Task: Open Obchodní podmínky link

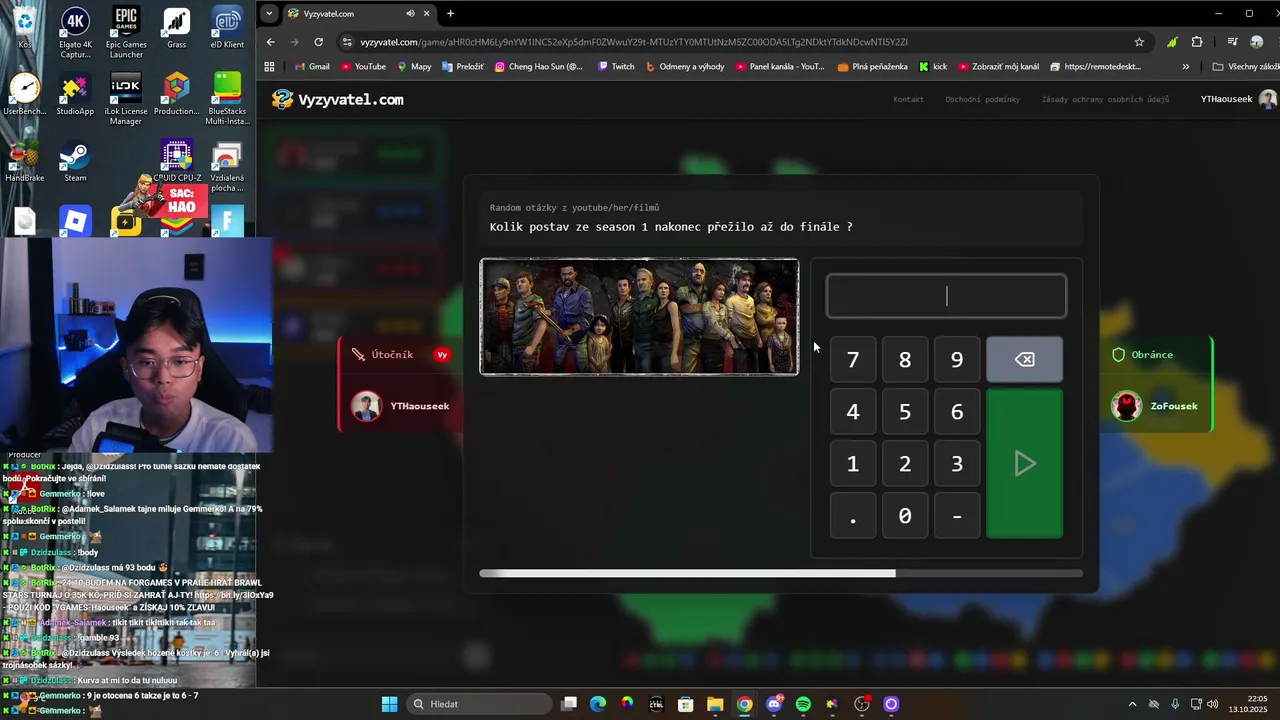Action: point(982,100)
